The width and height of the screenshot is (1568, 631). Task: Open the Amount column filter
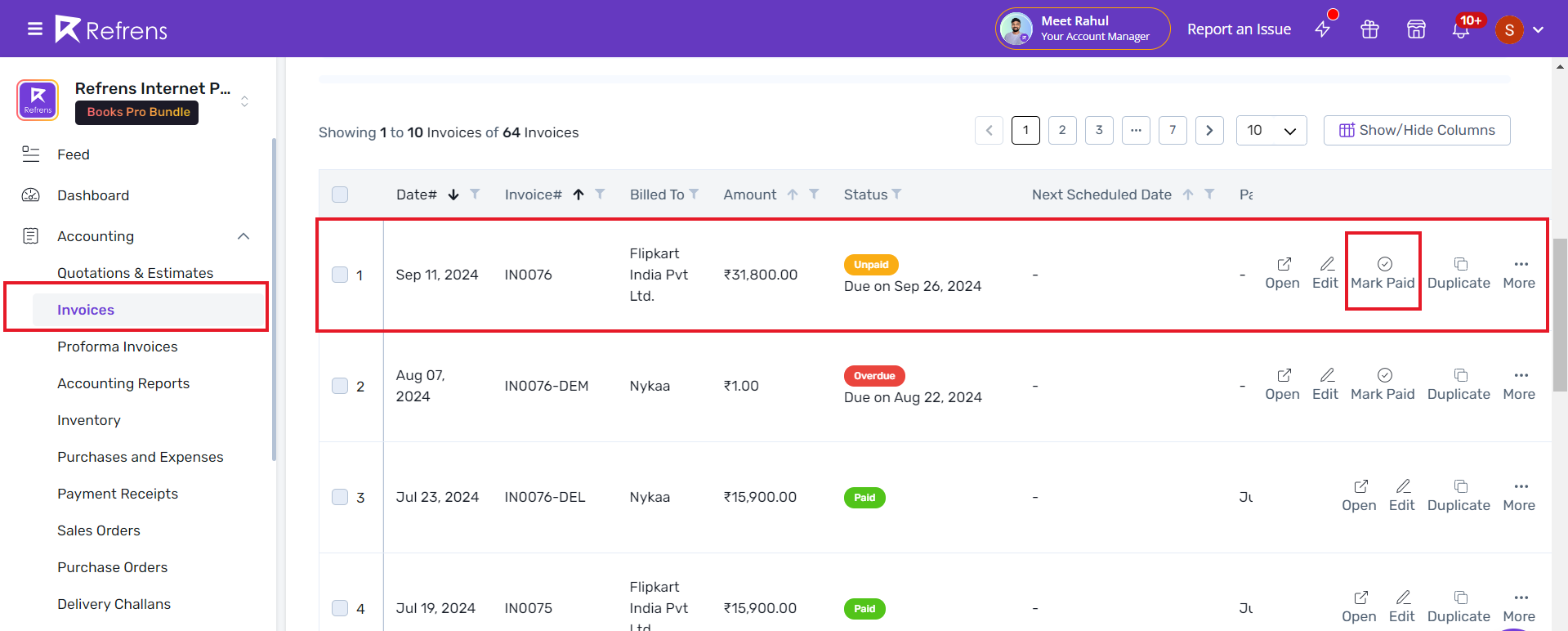814,194
